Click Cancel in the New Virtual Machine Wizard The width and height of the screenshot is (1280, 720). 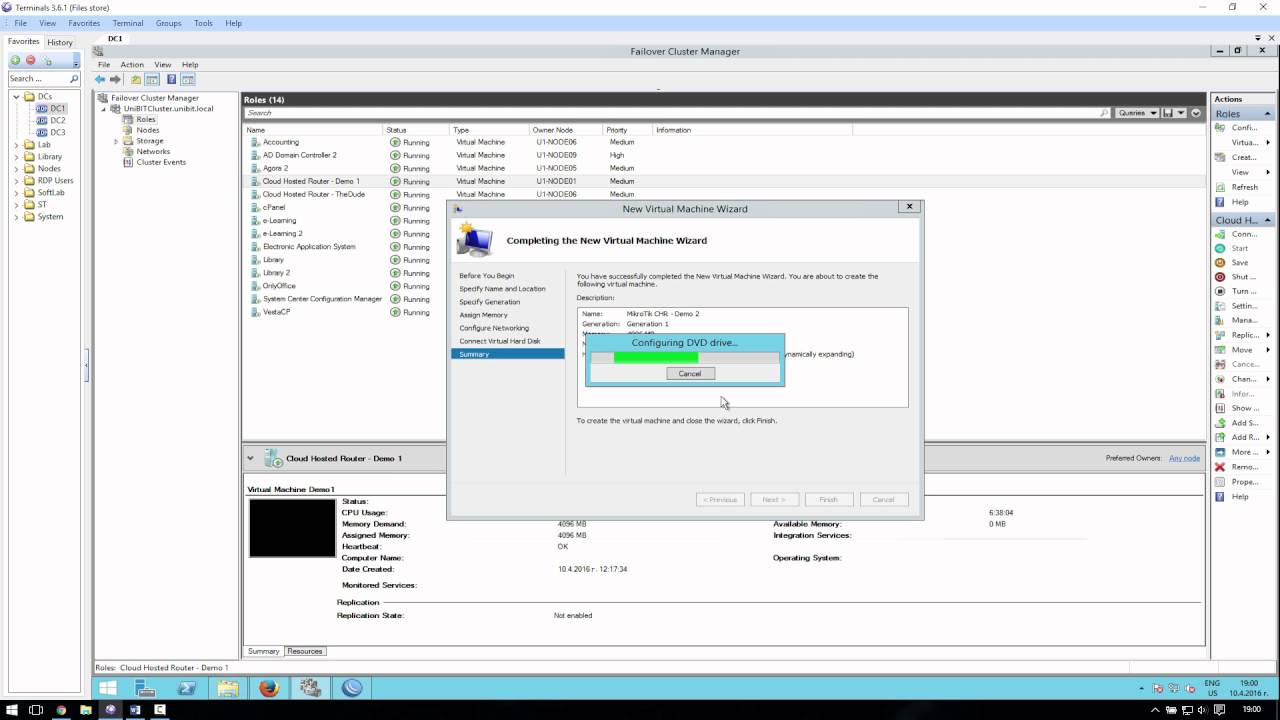pyautogui.click(x=883, y=499)
